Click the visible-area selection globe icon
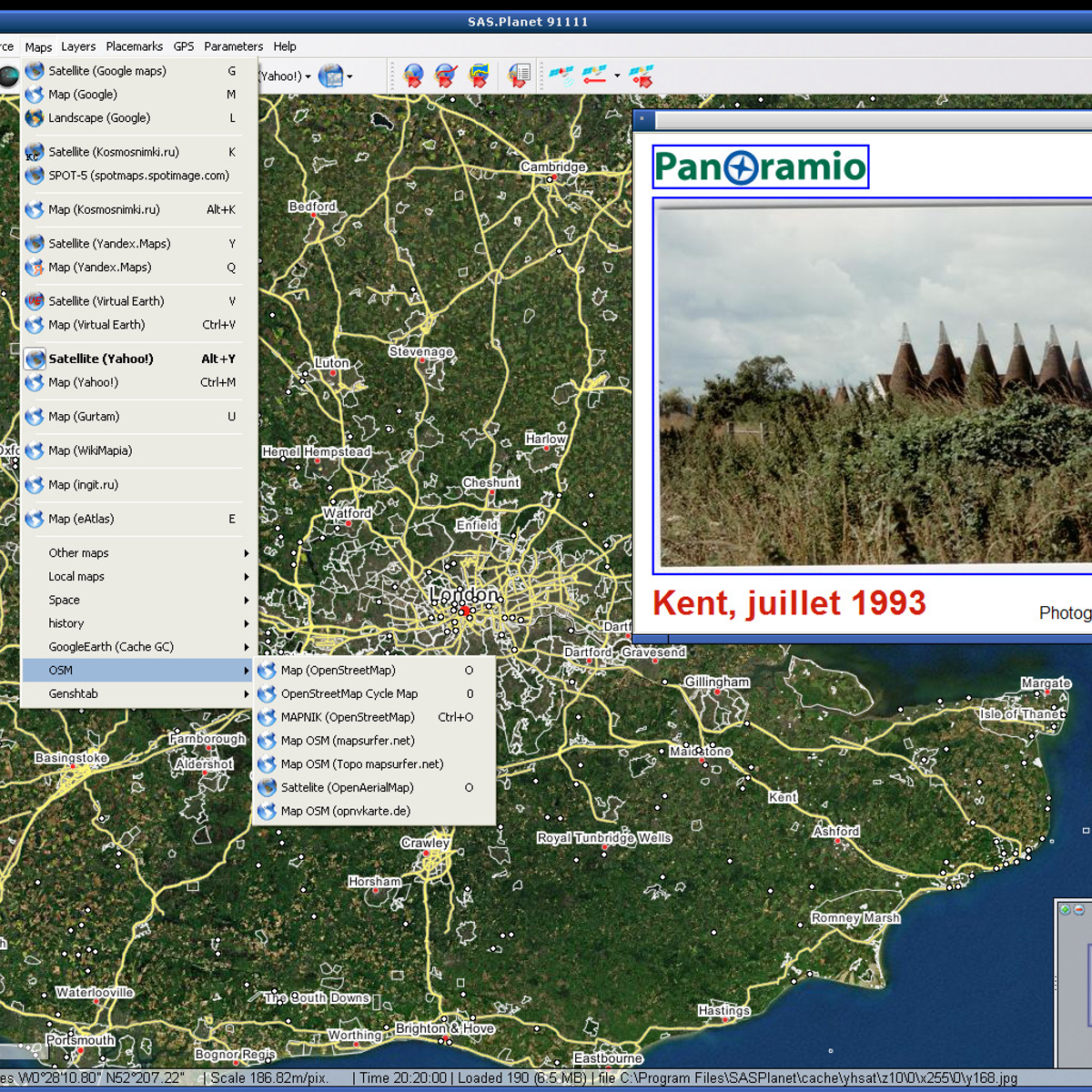The image size is (1092, 1092). (x=479, y=76)
